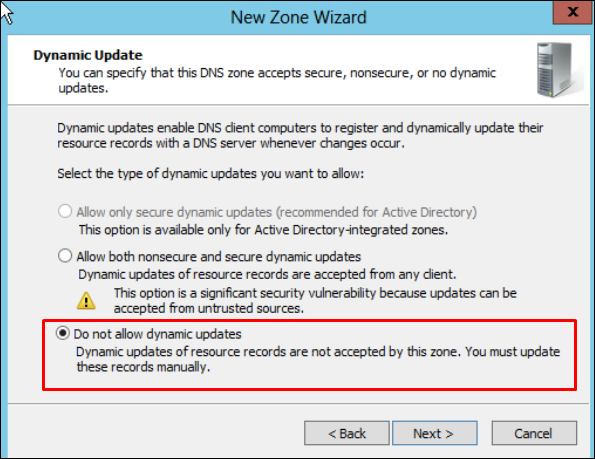Screen dimensions: 595x459
Task: Cancel the zone wizard
Action: 534,433
